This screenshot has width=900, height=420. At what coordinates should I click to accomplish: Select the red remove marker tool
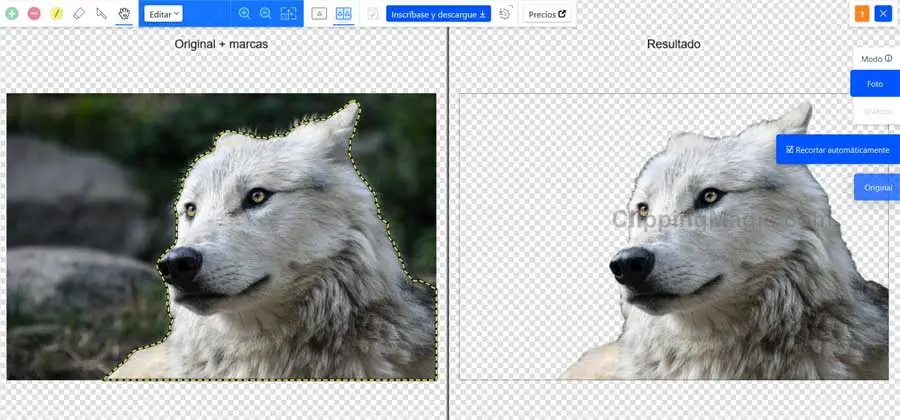(x=34, y=13)
